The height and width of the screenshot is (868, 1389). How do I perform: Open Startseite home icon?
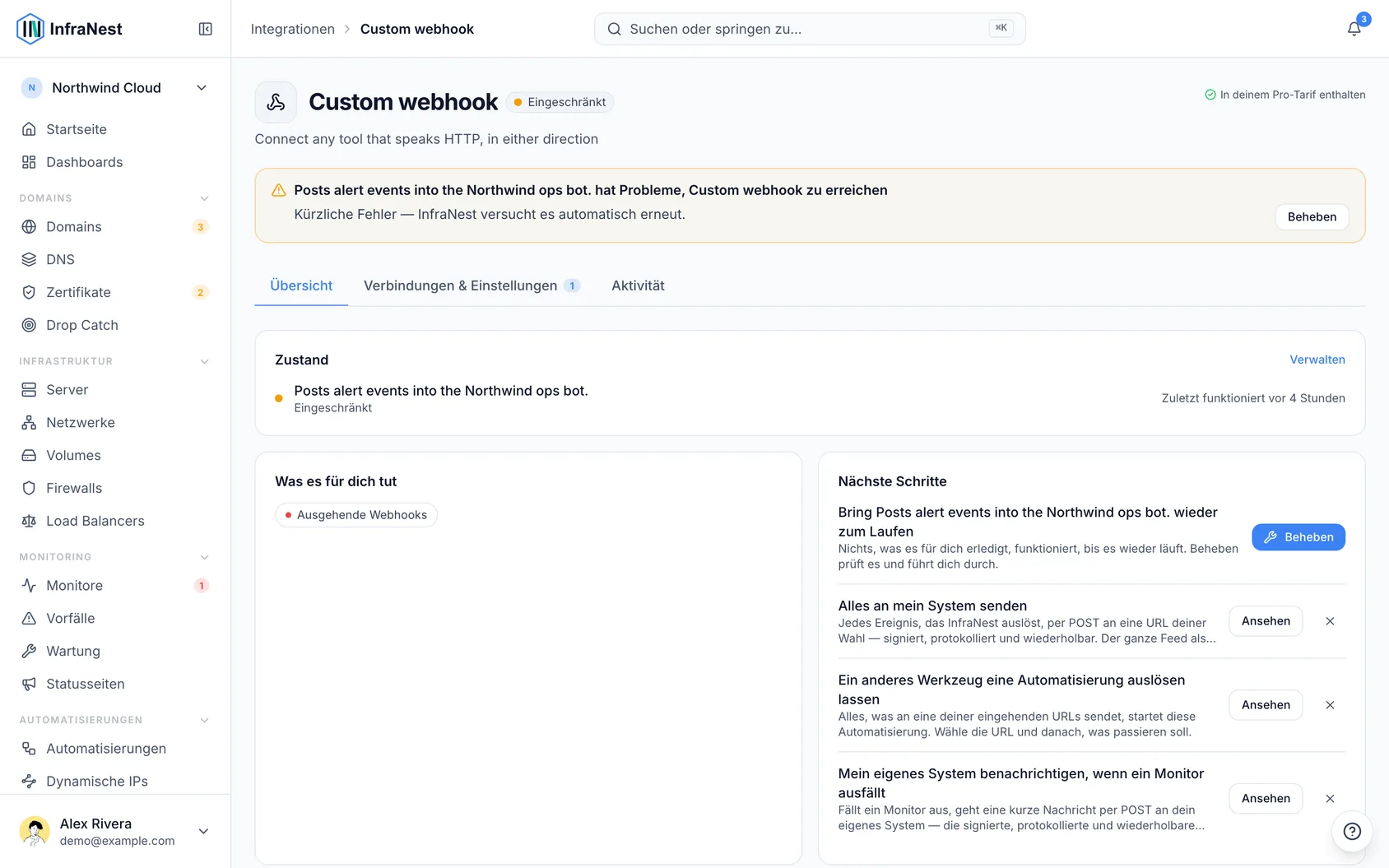(x=115, y=129)
